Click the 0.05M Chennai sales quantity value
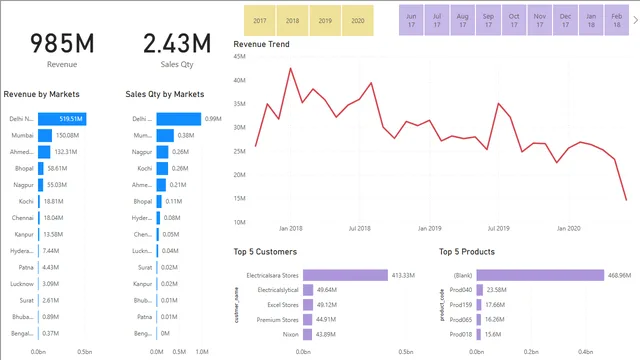This screenshot has width=640, height=360. coord(171,234)
